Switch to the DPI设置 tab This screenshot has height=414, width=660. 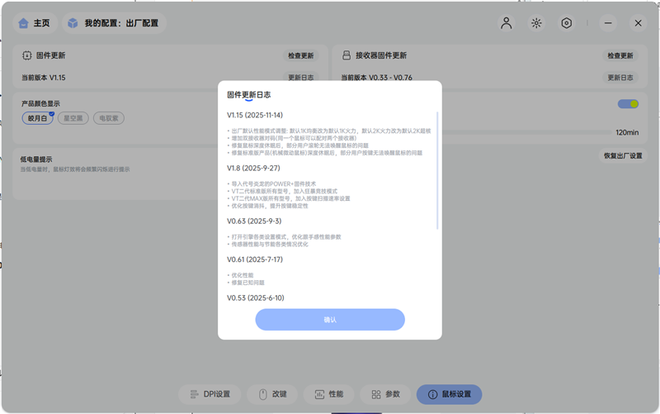pos(211,394)
